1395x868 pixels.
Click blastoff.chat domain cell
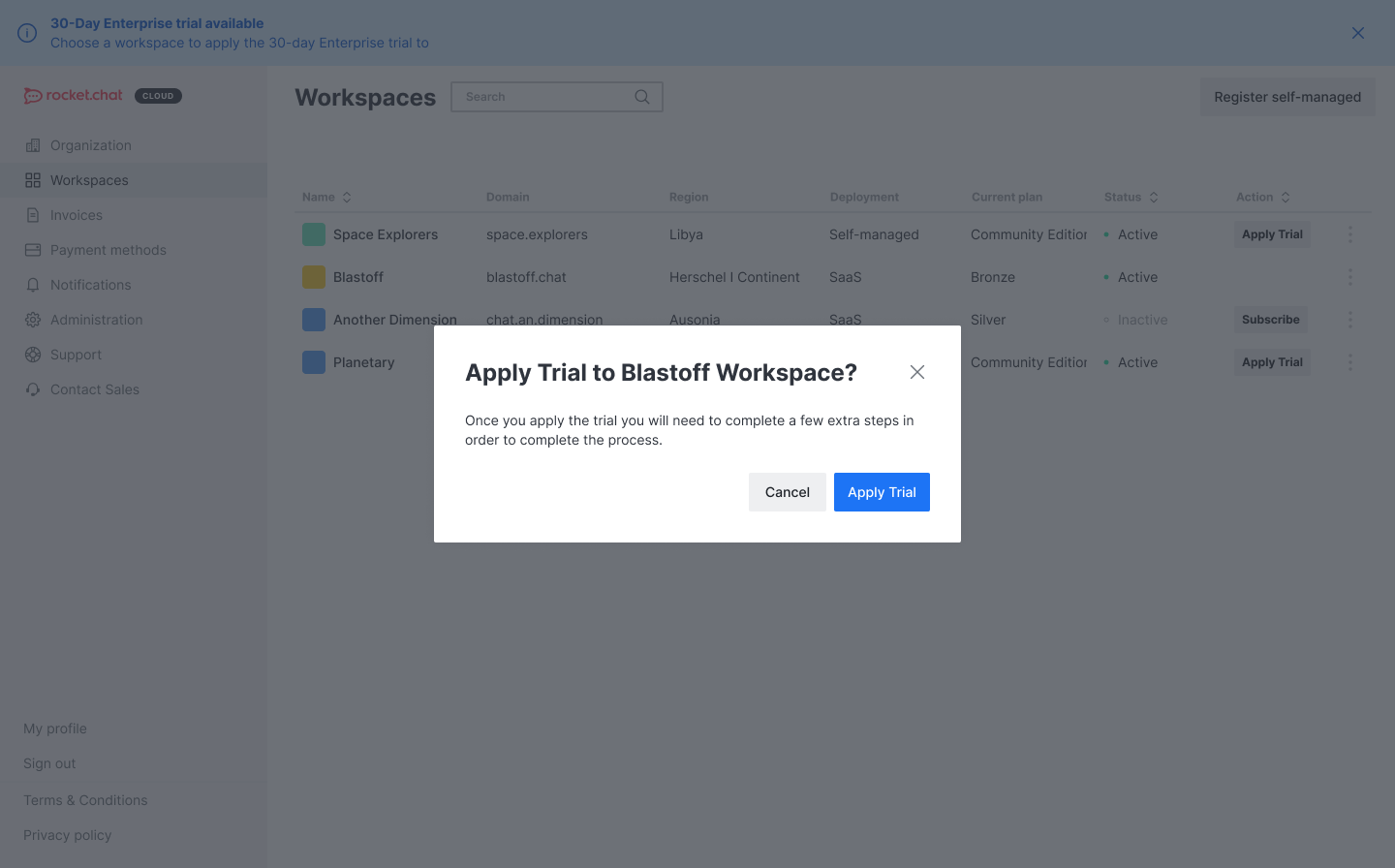tap(526, 277)
